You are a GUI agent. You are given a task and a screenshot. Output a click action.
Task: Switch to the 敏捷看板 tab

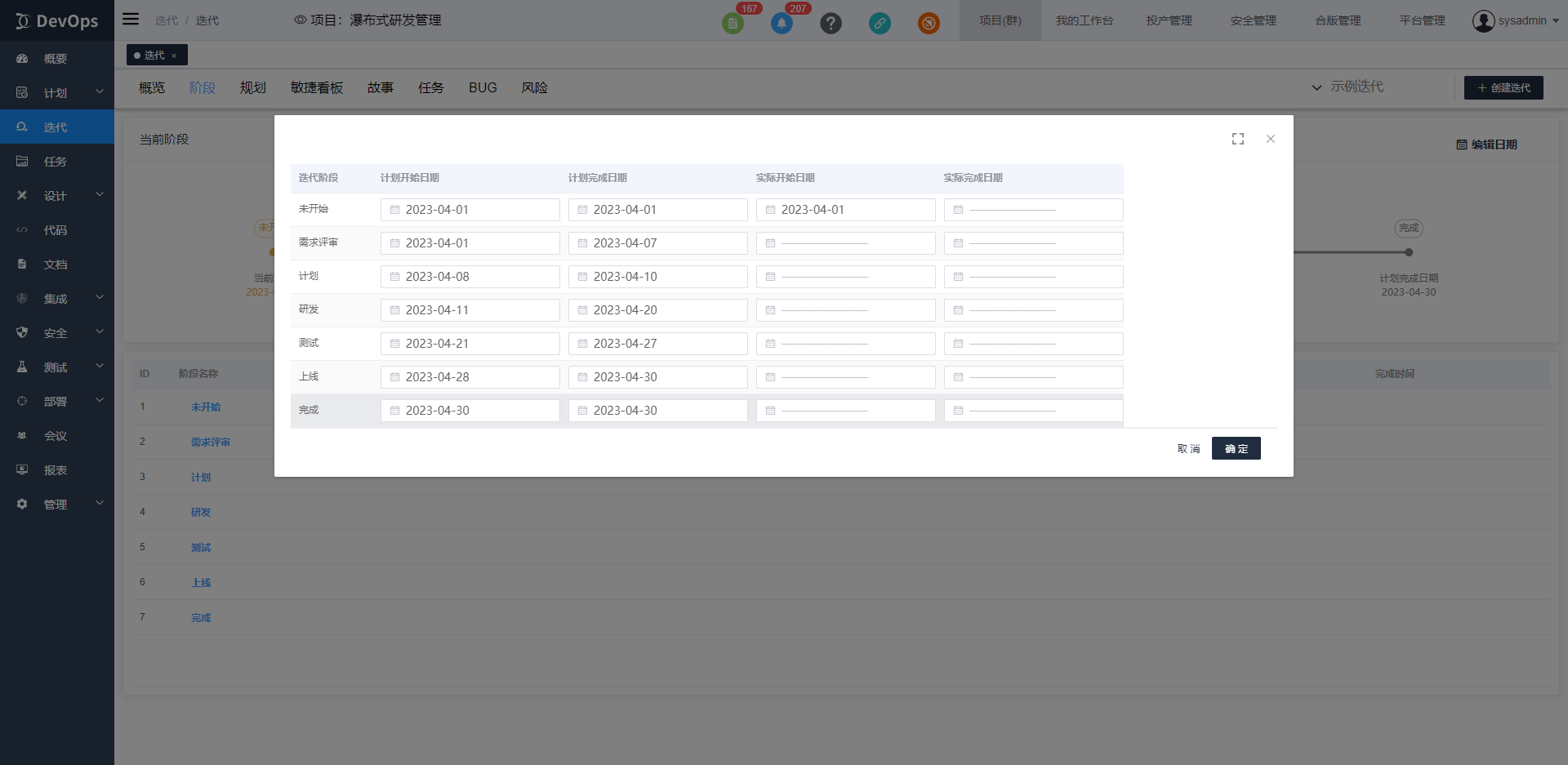pyautogui.click(x=316, y=87)
